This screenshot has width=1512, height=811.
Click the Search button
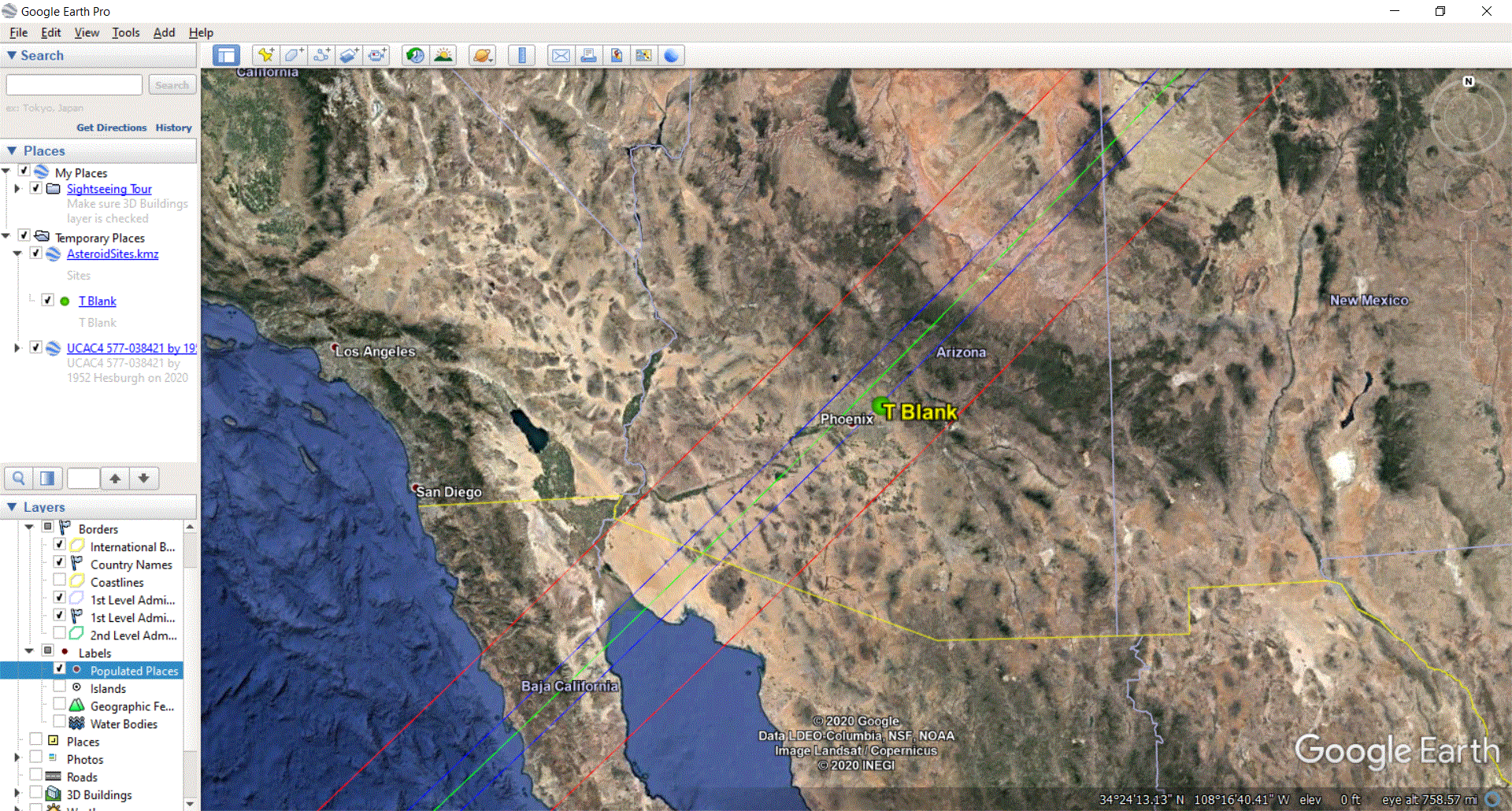(172, 84)
